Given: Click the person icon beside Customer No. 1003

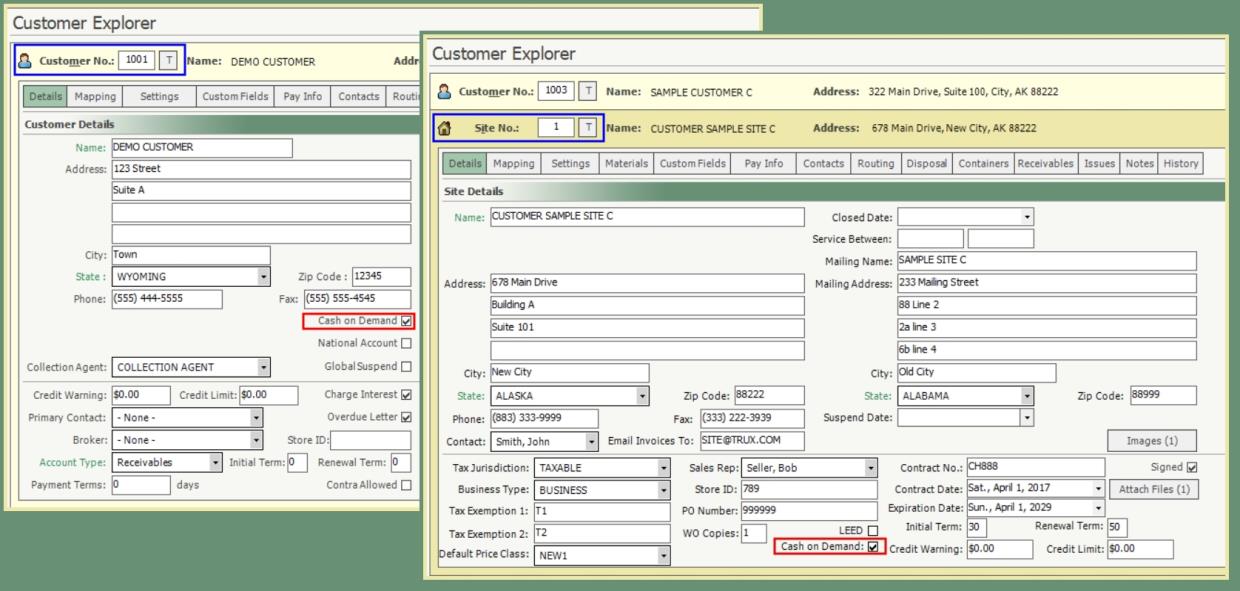Looking at the screenshot, I should point(446,92).
